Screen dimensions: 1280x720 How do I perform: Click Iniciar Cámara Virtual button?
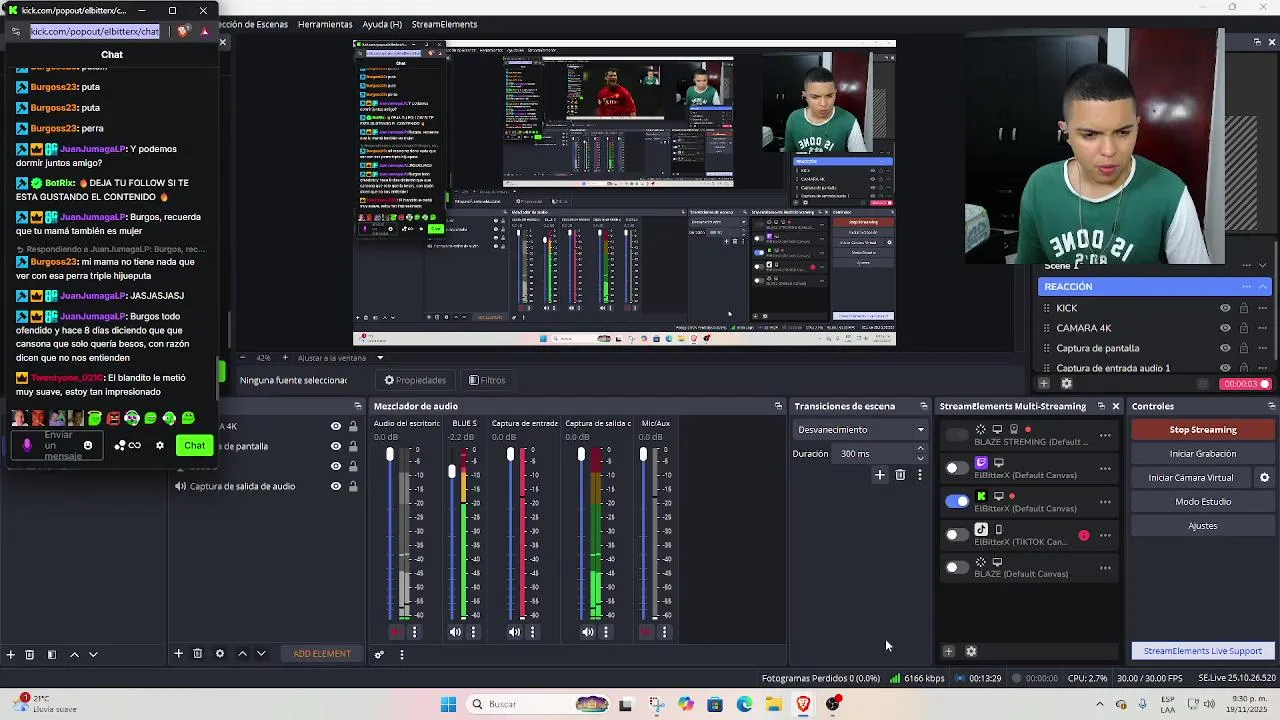tap(1191, 478)
